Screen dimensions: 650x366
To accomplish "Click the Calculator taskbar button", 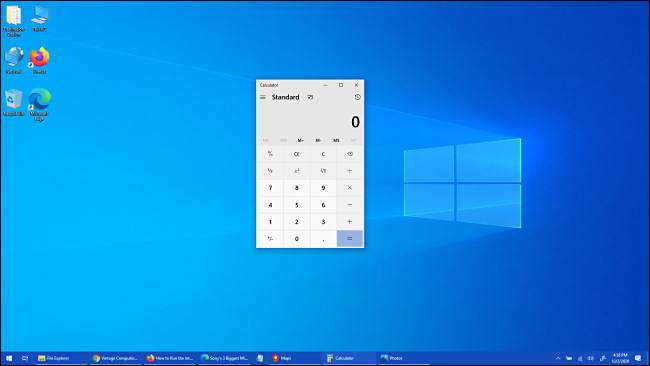I will (x=349, y=358).
